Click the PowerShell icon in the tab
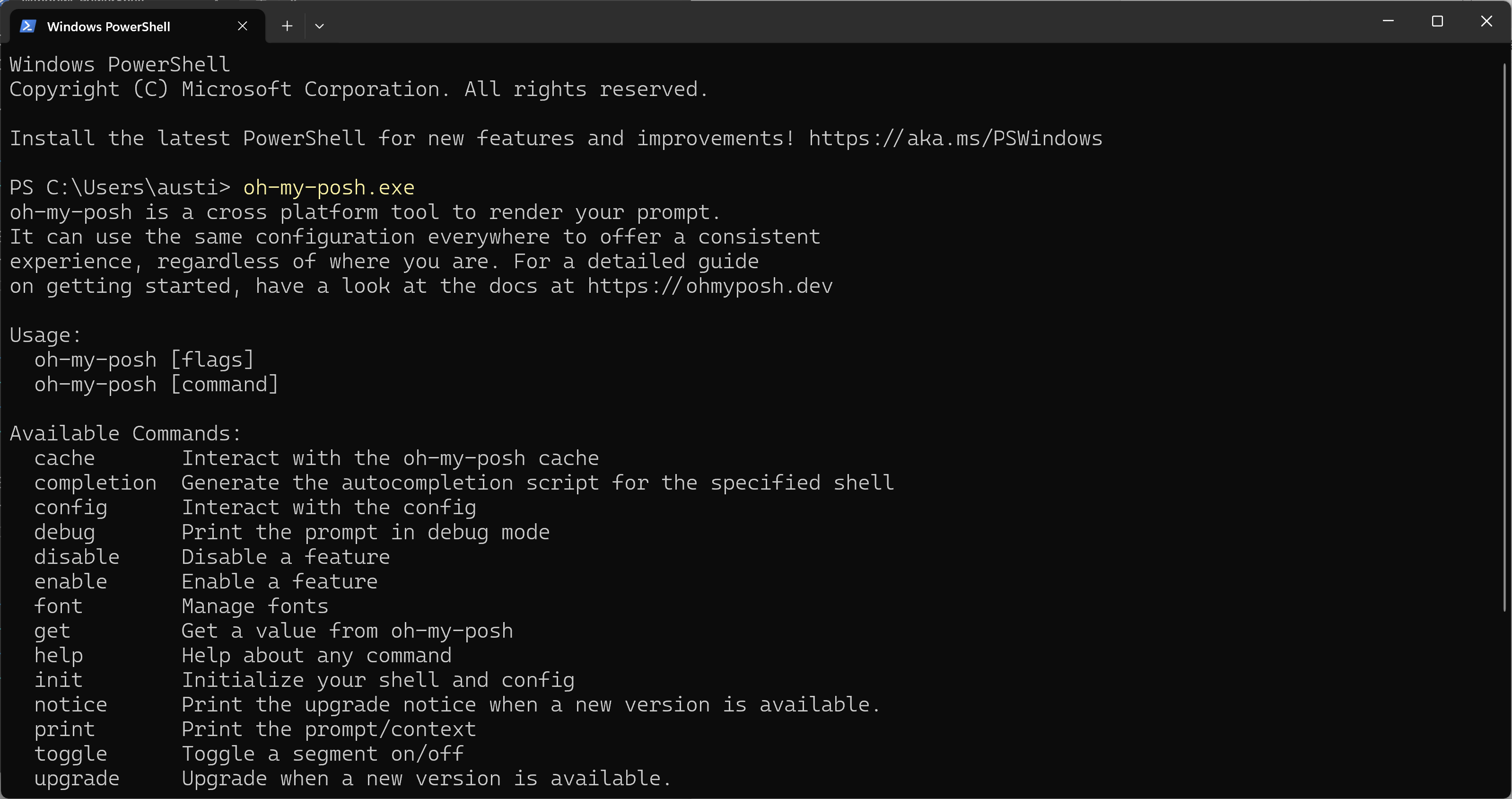Viewport: 1512px width, 799px height. (x=27, y=26)
